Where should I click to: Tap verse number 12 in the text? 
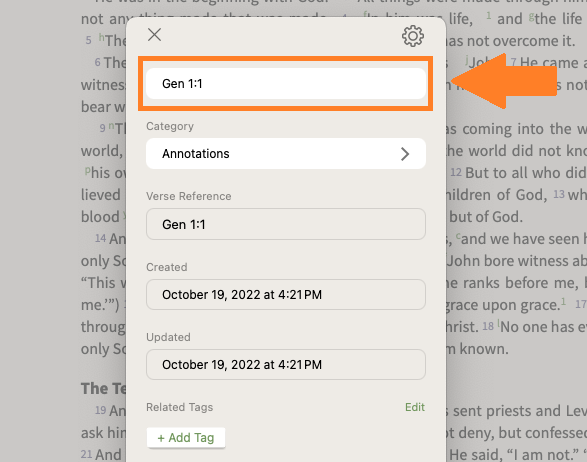[456, 173]
